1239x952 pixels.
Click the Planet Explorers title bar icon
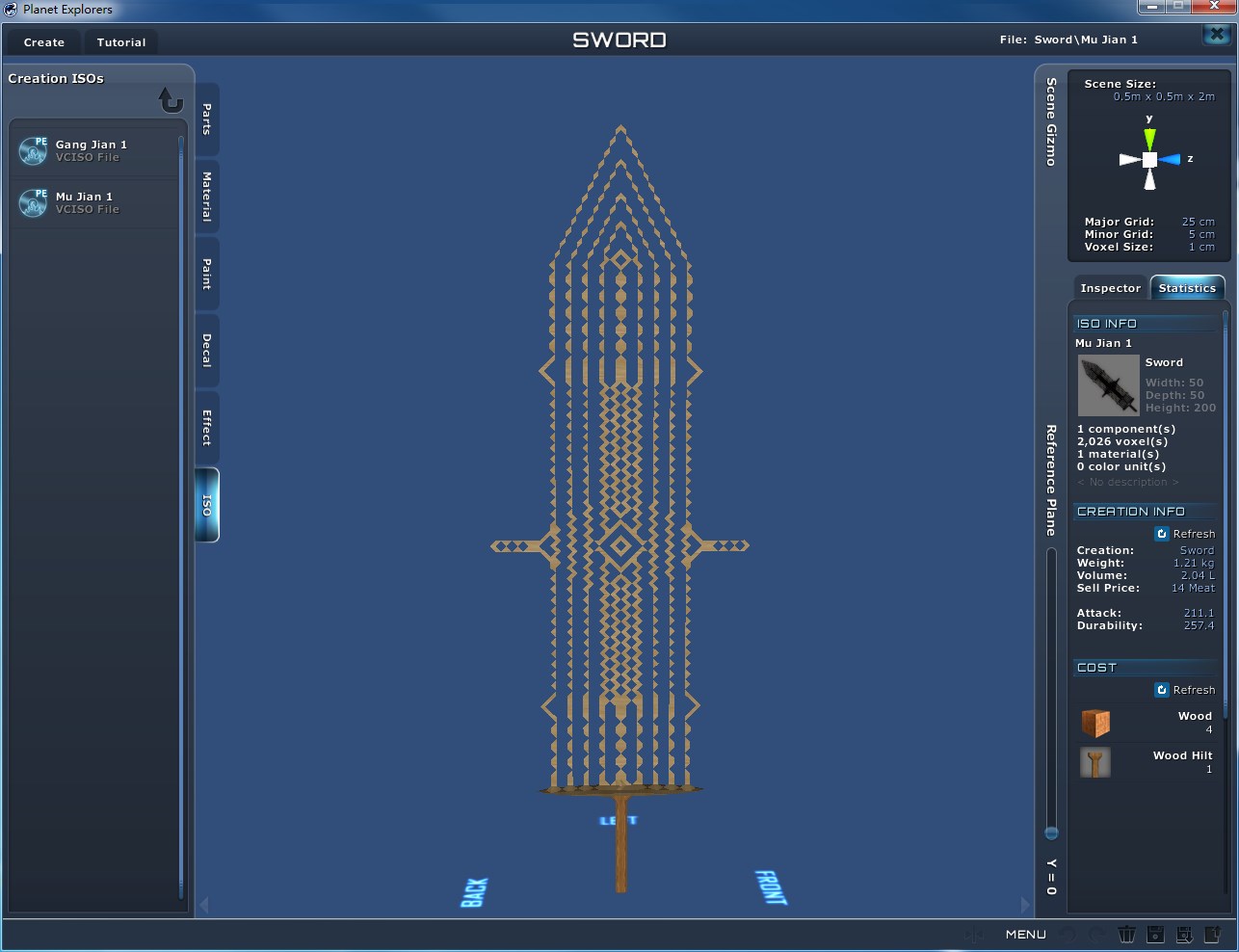pyautogui.click(x=11, y=10)
